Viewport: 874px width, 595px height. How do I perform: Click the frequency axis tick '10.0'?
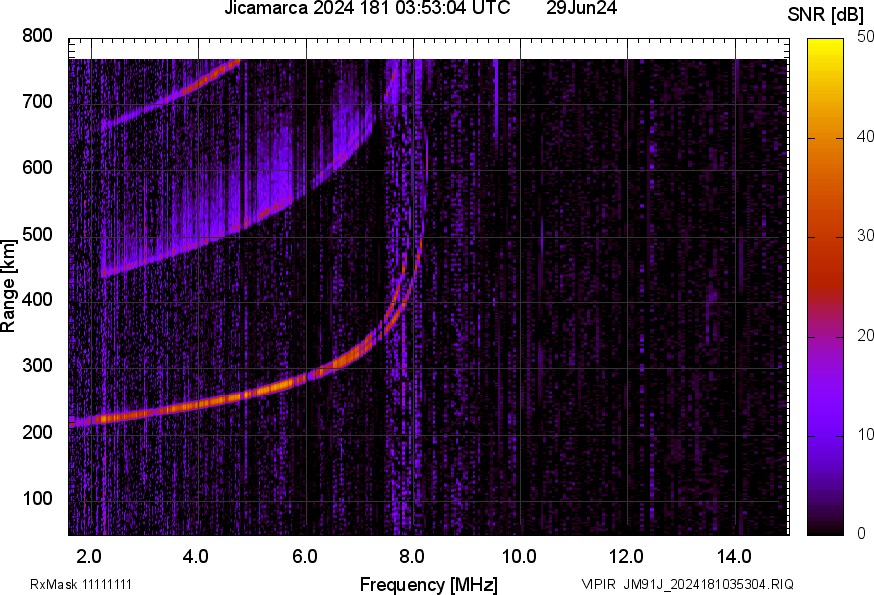click(x=519, y=557)
